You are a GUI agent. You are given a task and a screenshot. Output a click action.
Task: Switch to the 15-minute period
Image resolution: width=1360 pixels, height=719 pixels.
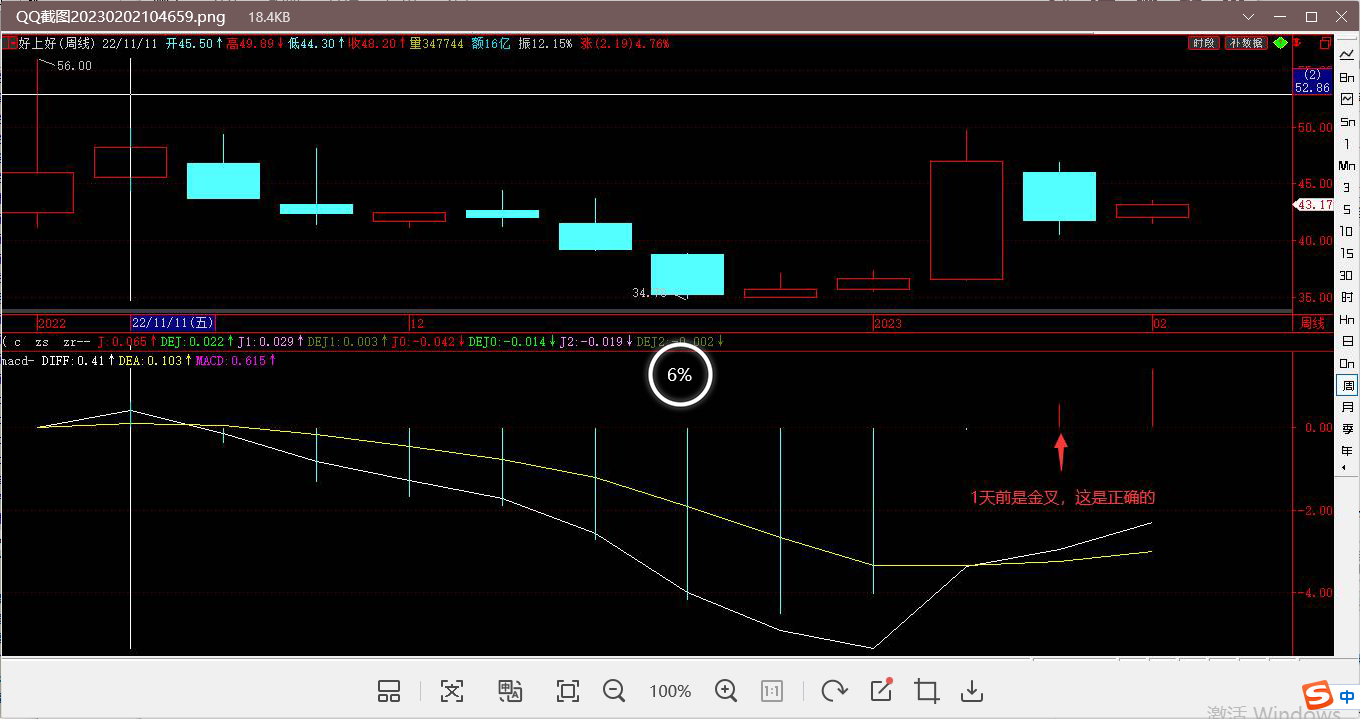point(1347,253)
